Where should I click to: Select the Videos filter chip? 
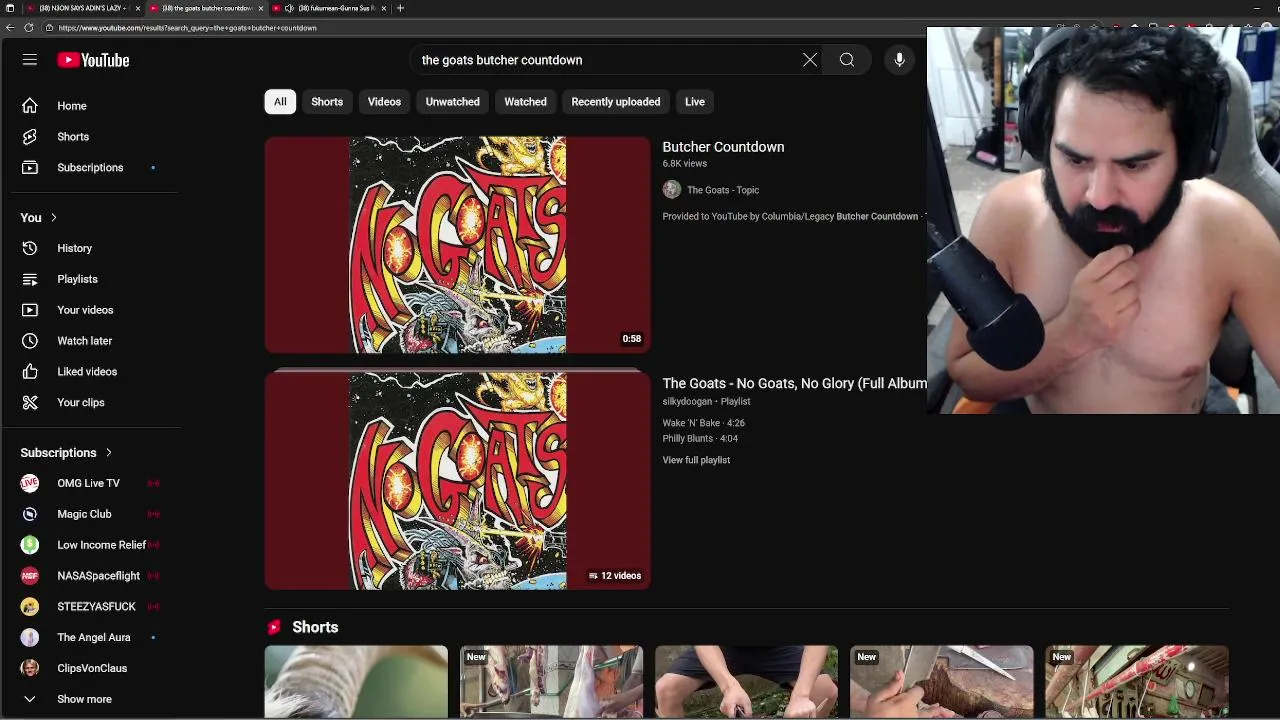pos(384,102)
